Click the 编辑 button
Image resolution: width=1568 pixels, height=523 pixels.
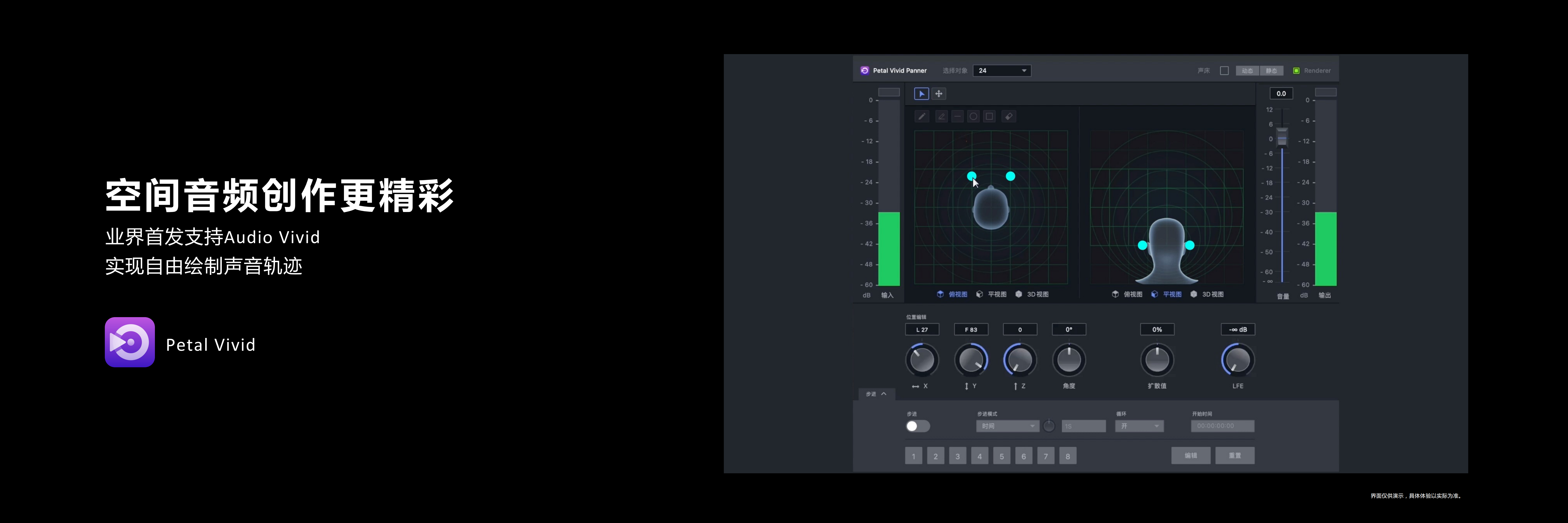coord(1191,455)
